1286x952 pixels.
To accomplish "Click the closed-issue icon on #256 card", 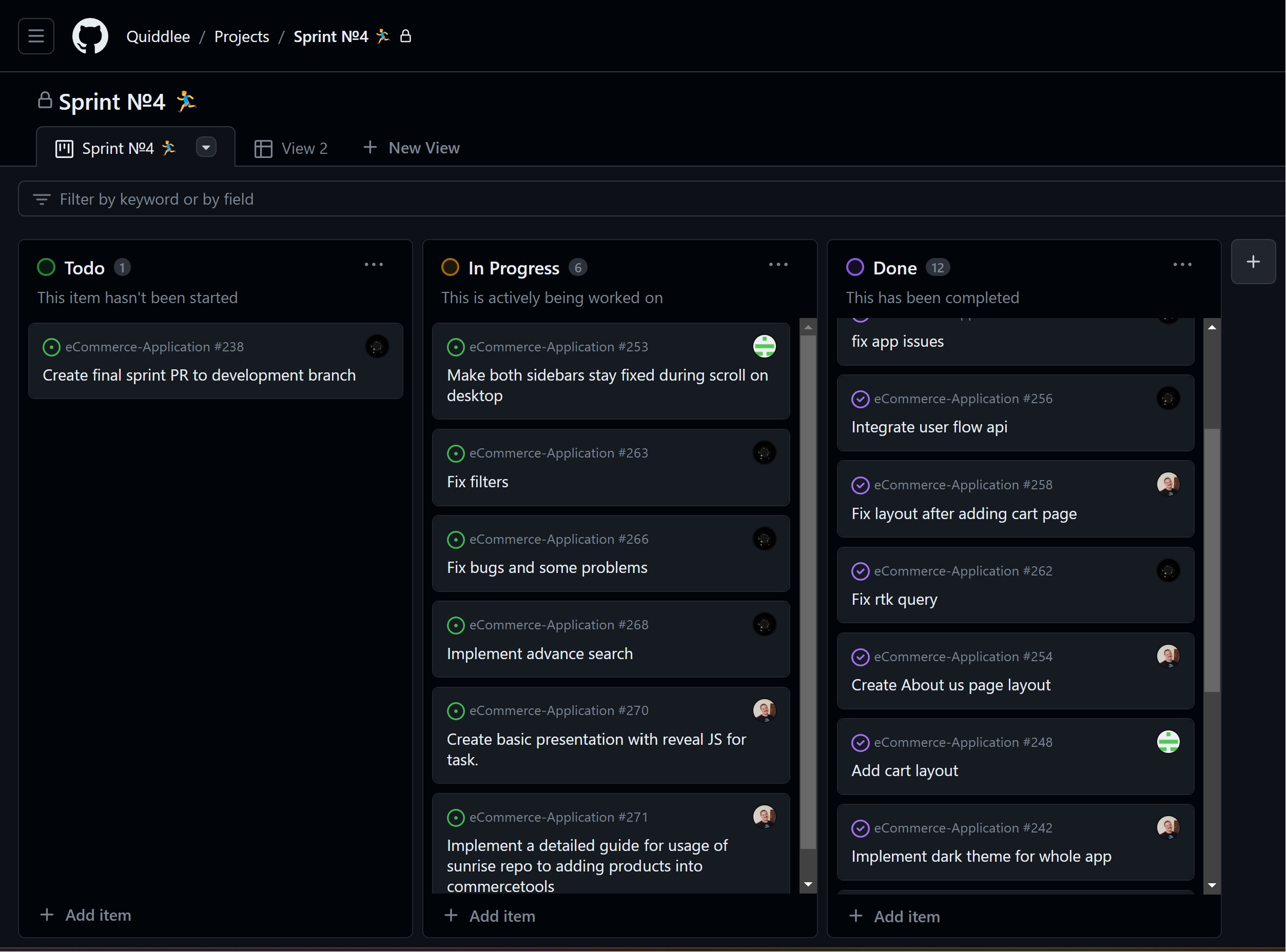I will (x=860, y=399).
